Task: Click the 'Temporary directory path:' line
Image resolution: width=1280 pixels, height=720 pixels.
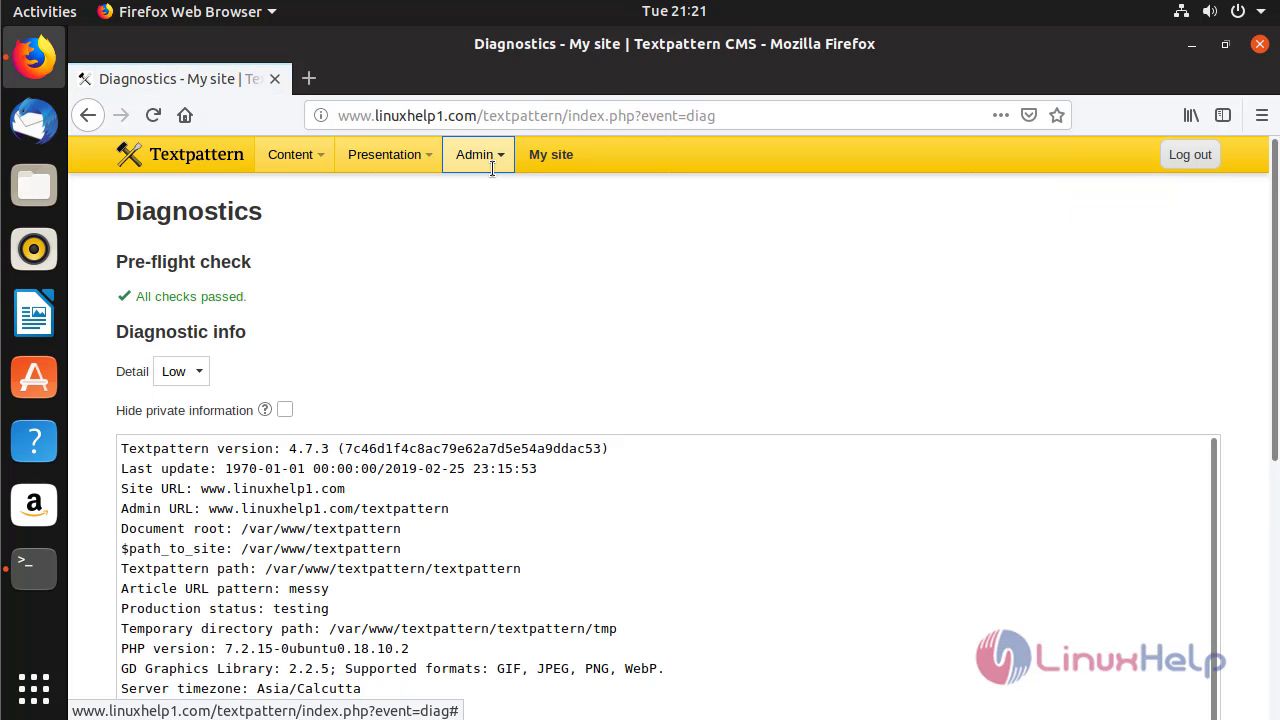Action: (369, 628)
